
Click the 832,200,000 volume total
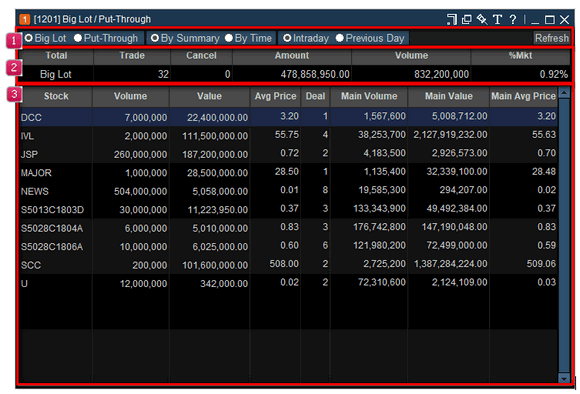[441, 74]
